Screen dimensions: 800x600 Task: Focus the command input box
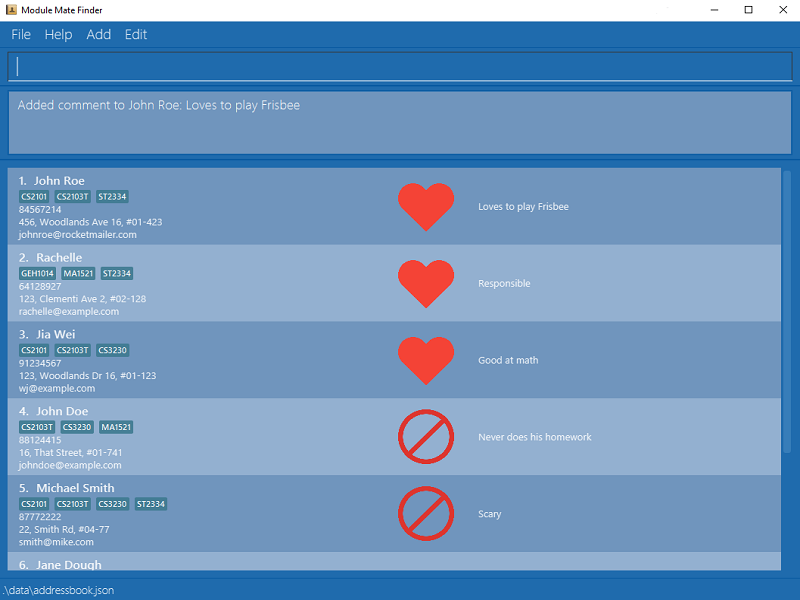click(400, 66)
